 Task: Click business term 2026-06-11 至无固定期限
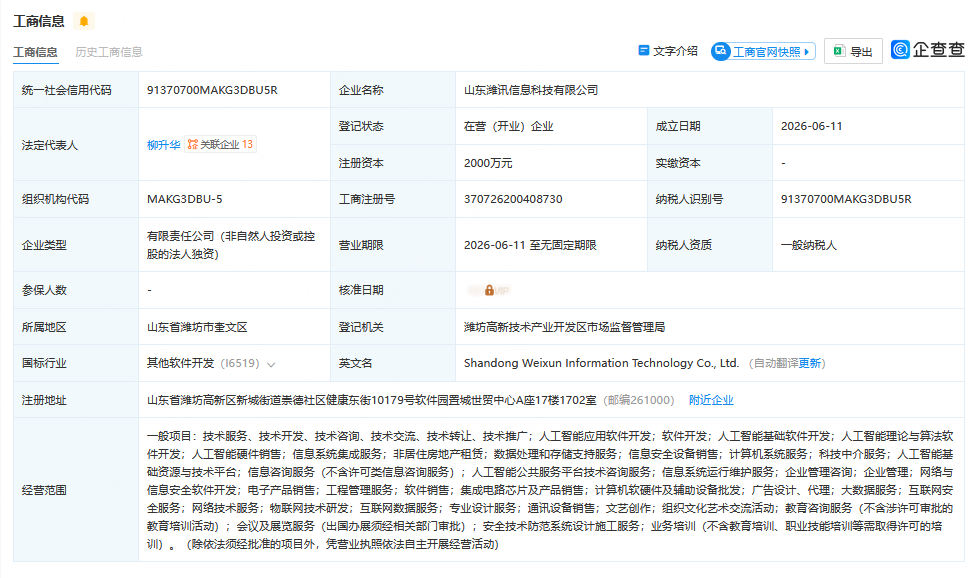pyautogui.click(x=530, y=245)
